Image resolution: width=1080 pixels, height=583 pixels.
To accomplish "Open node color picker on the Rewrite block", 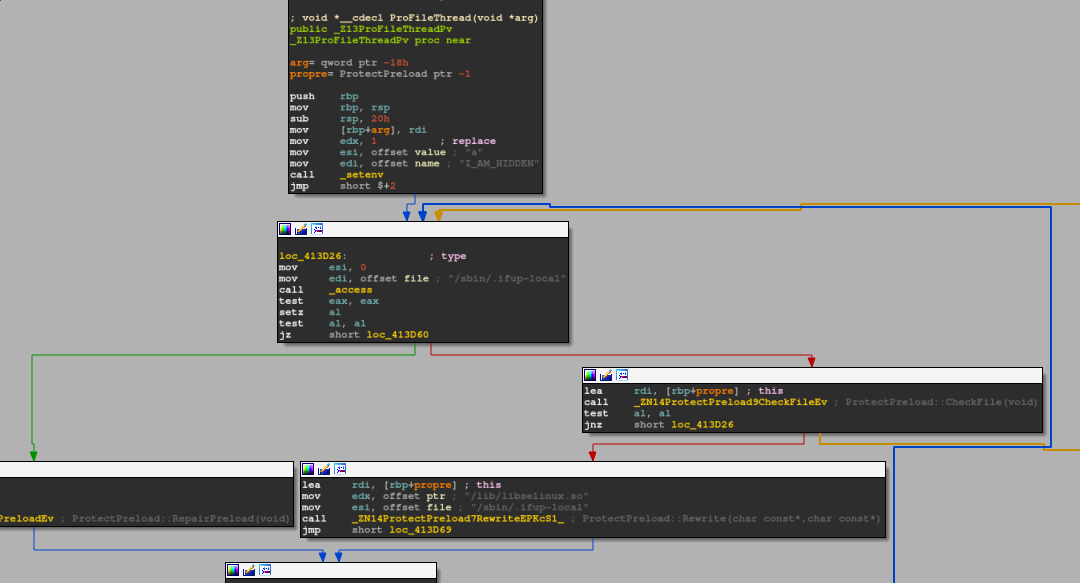I will coord(308,469).
